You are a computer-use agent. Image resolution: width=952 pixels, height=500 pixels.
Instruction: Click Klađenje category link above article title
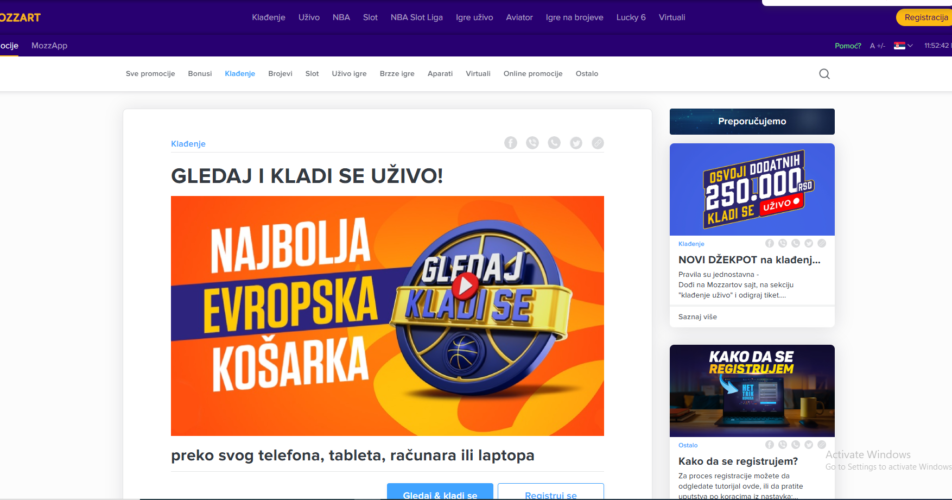188,144
